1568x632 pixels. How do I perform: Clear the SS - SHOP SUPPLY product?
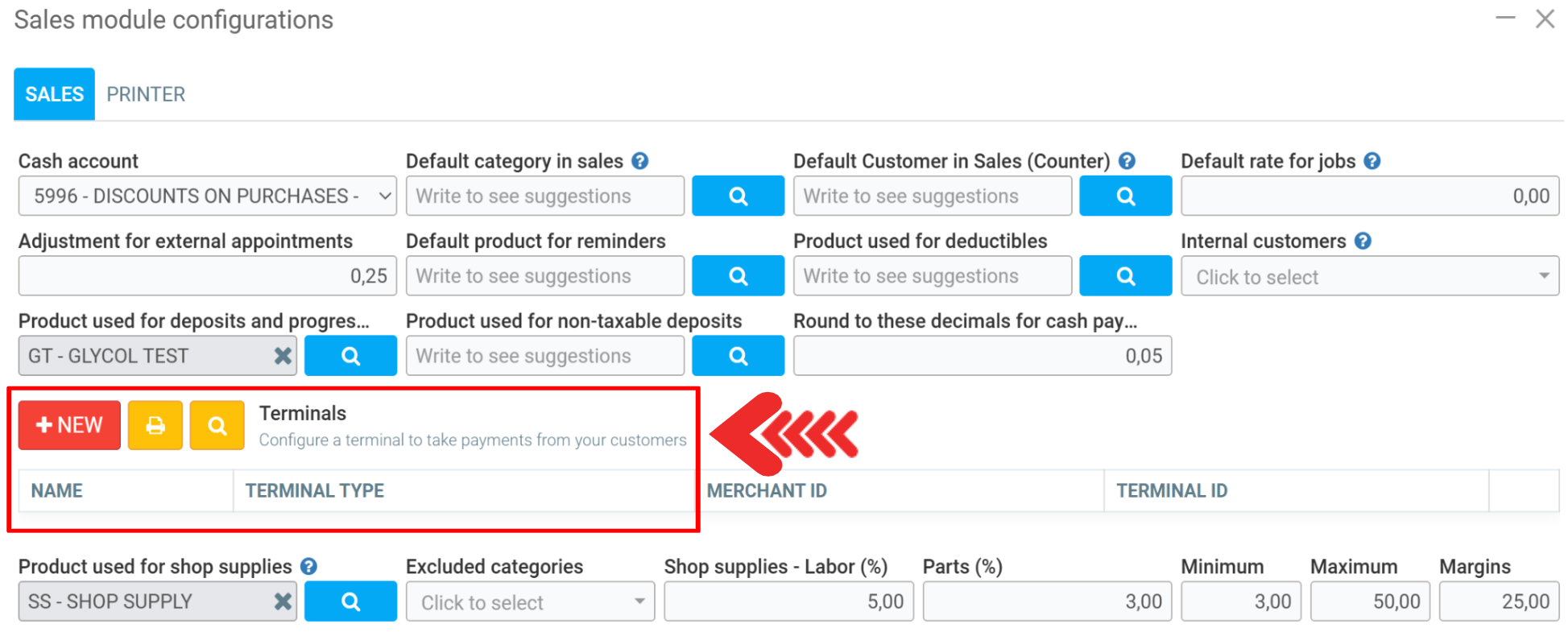(283, 601)
